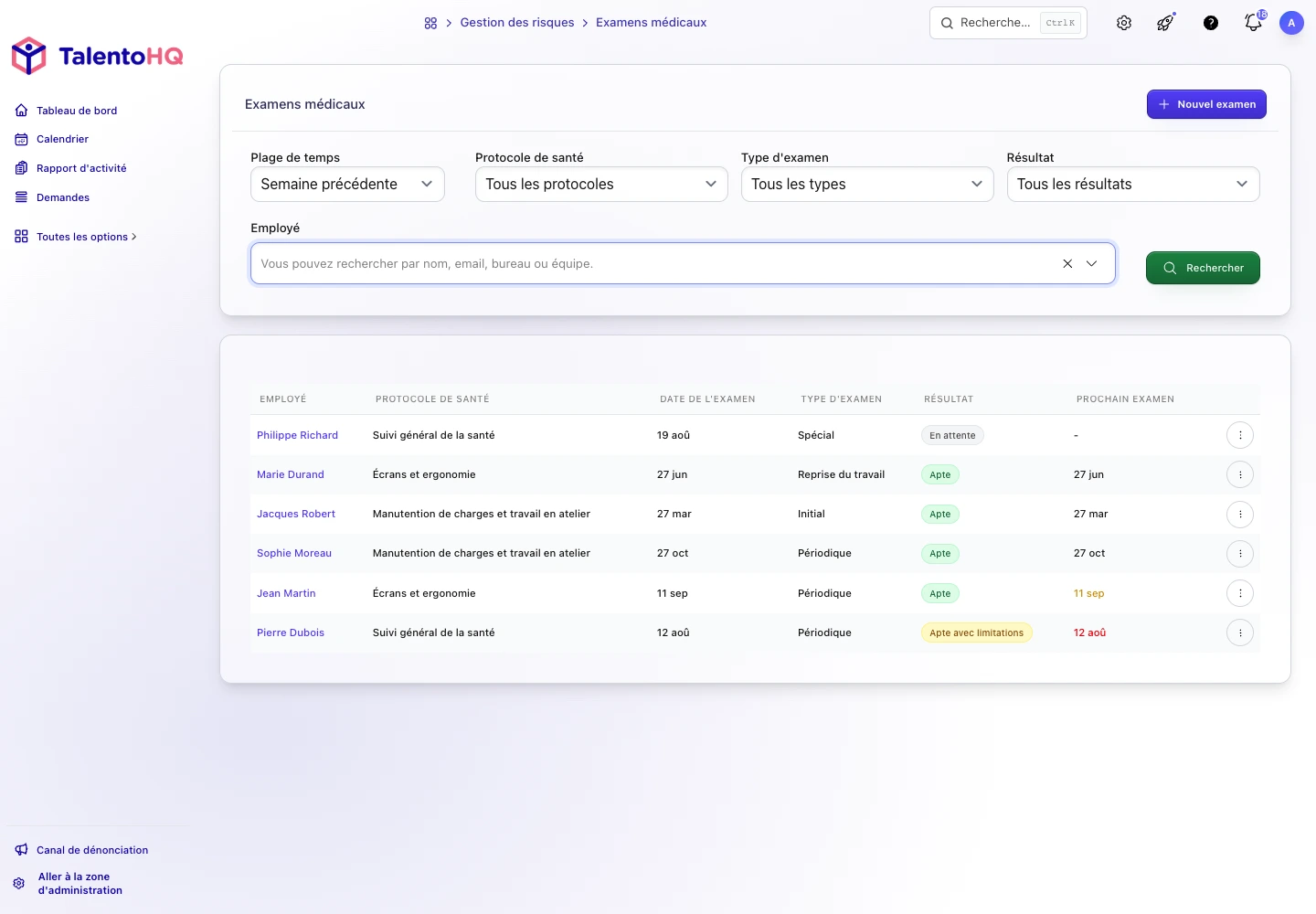This screenshot has height=914, width=1316.
Task: Open the Protocole de santé dropdown
Action: click(601, 184)
